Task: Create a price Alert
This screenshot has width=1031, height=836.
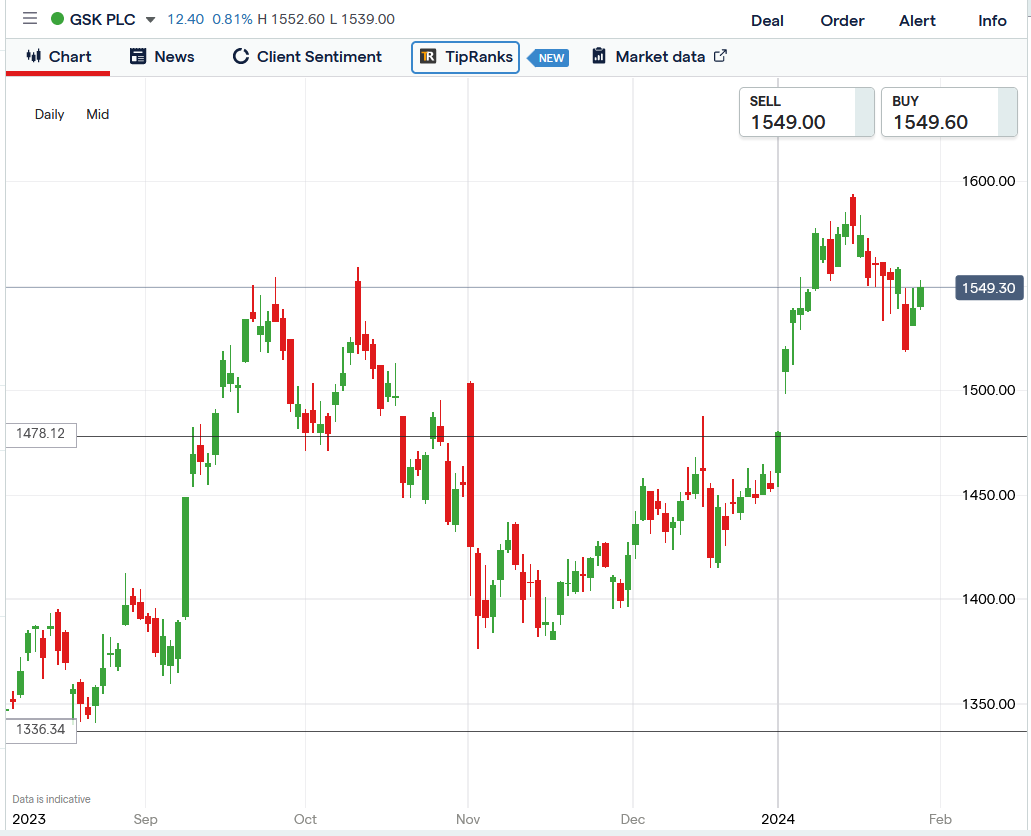Action: pyautogui.click(x=917, y=20)
